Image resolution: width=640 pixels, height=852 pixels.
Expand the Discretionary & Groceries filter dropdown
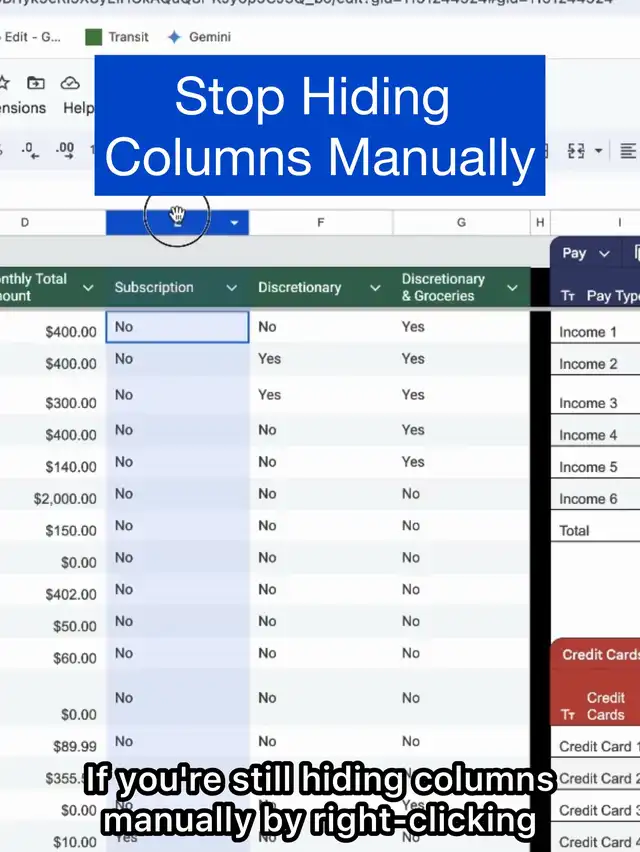click(513, 288)
